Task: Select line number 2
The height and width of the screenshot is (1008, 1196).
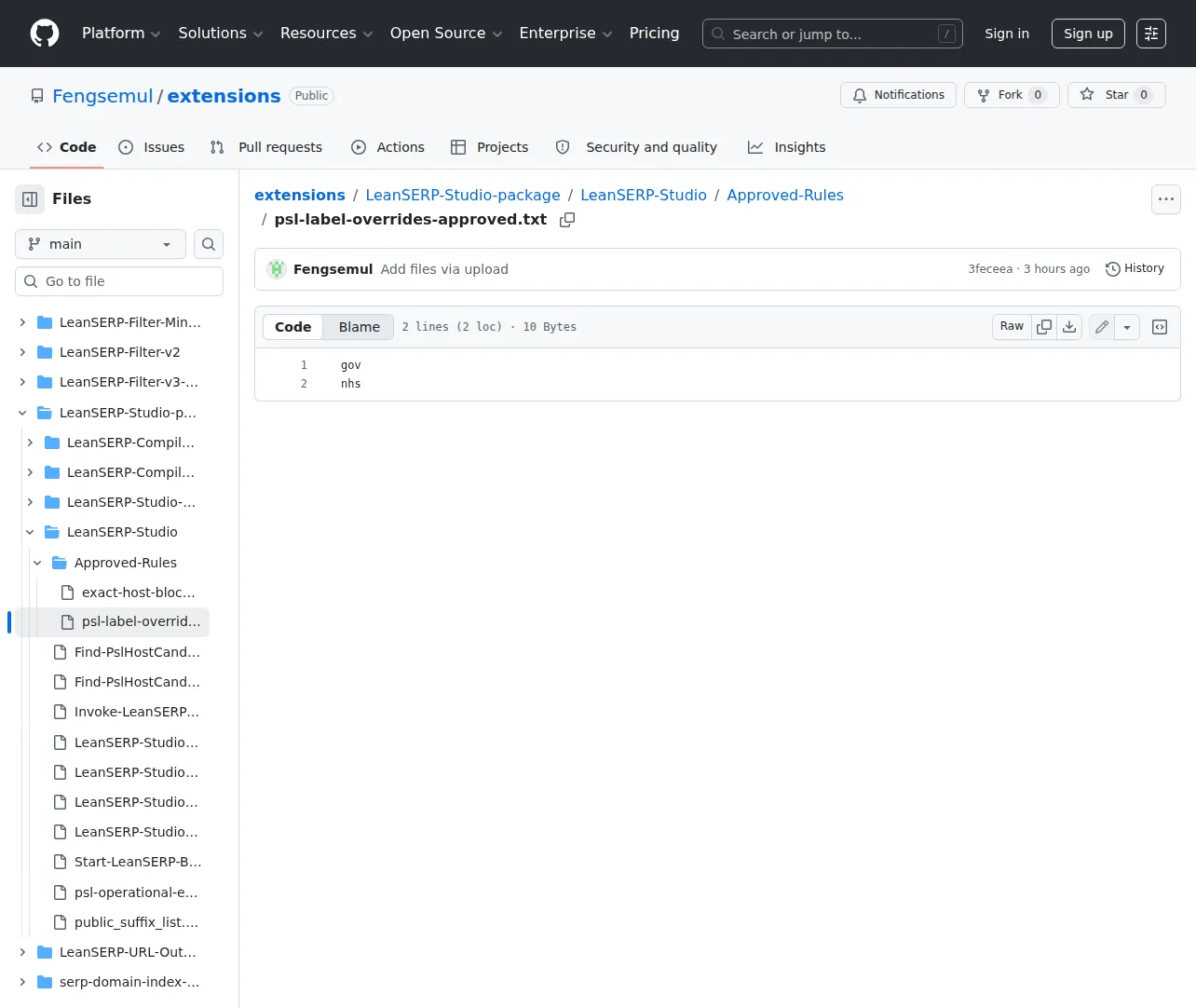Action: click(x=304, y=384)
